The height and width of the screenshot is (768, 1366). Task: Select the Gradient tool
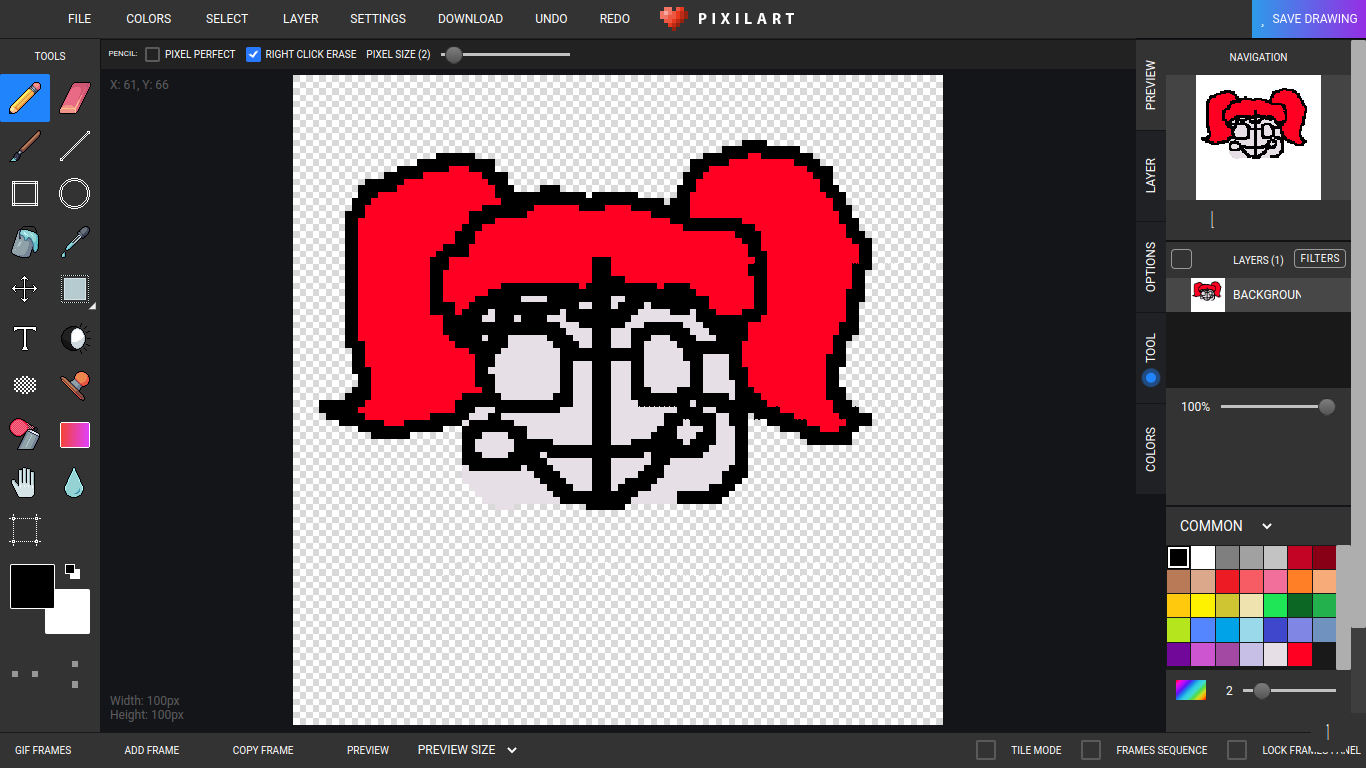pos(74,433)
